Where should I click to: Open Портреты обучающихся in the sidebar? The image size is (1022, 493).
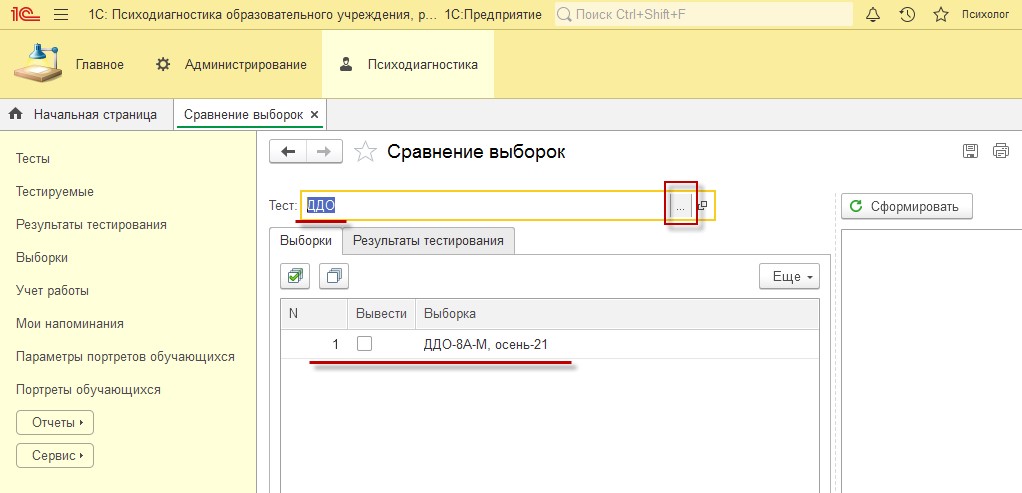pos(88,390)
